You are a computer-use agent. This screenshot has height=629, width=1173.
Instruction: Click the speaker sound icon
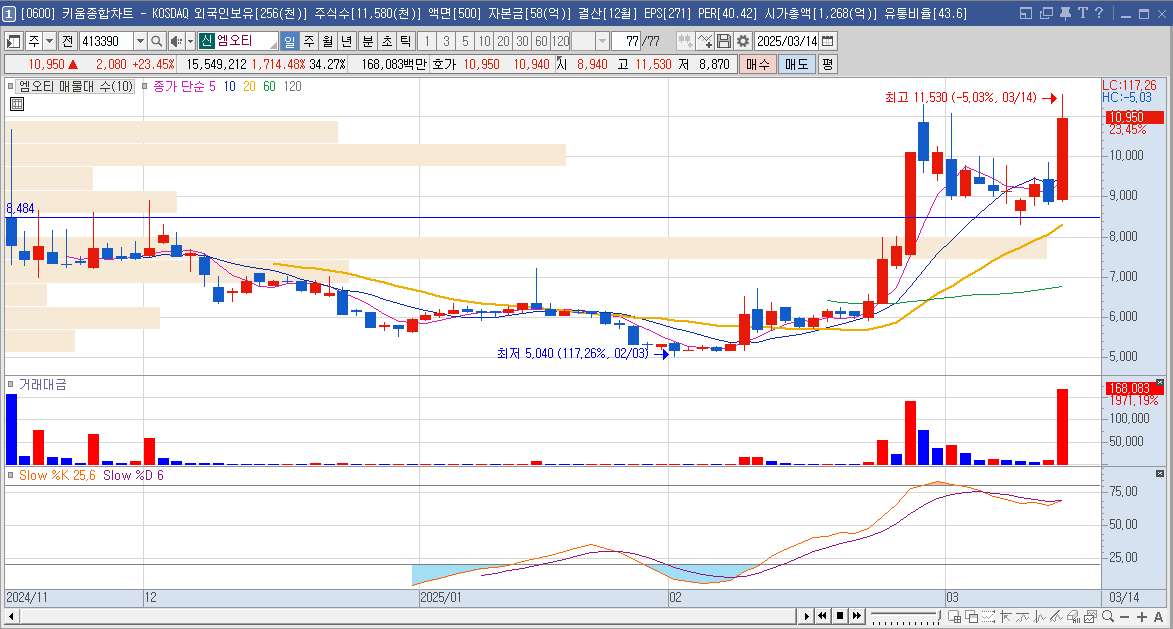[x=175, y=41]
